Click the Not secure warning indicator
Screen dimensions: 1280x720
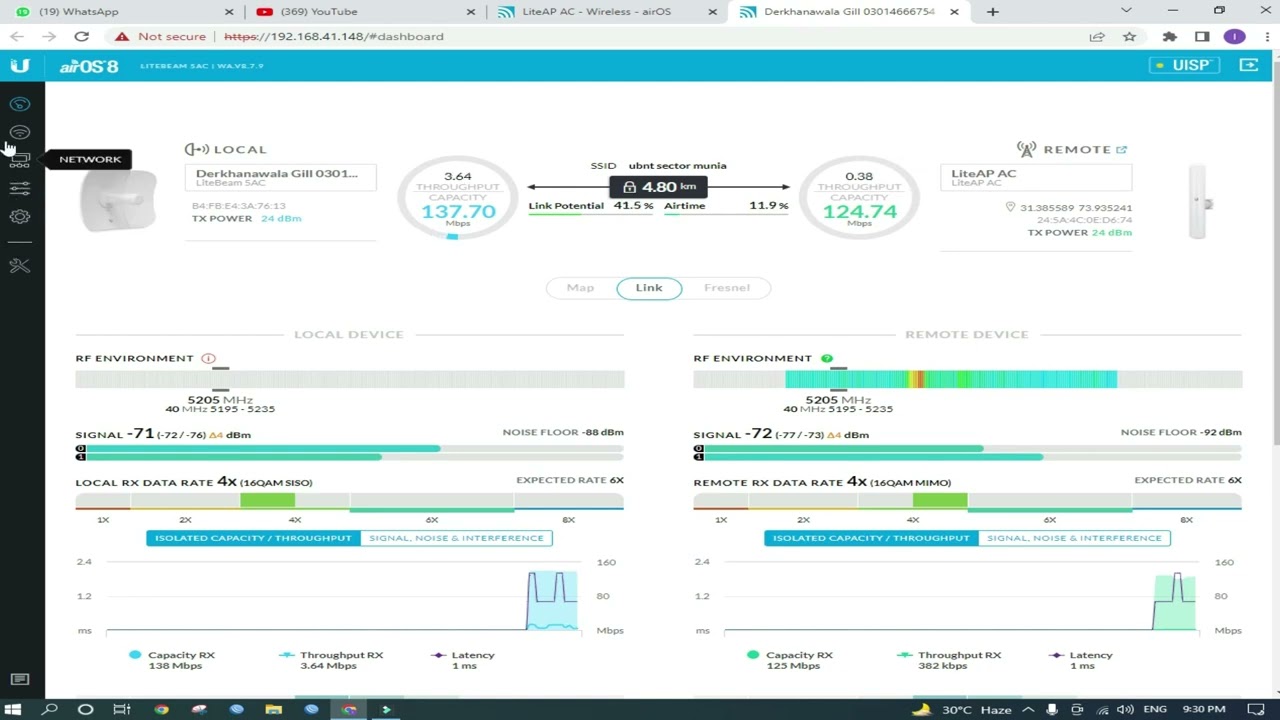pyautogui.click(x=160, y=36)
